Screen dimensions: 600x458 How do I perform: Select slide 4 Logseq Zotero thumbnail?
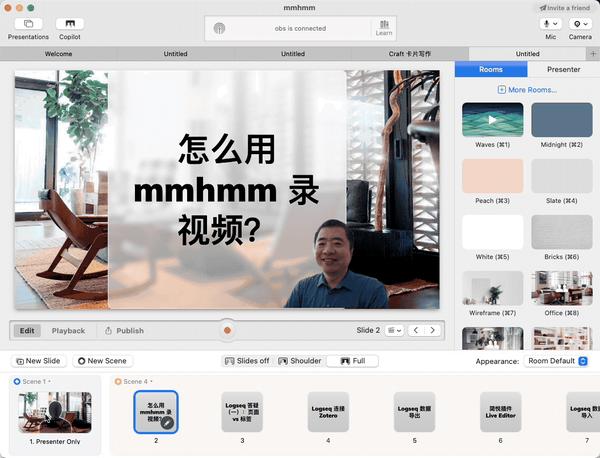(328, 412)
